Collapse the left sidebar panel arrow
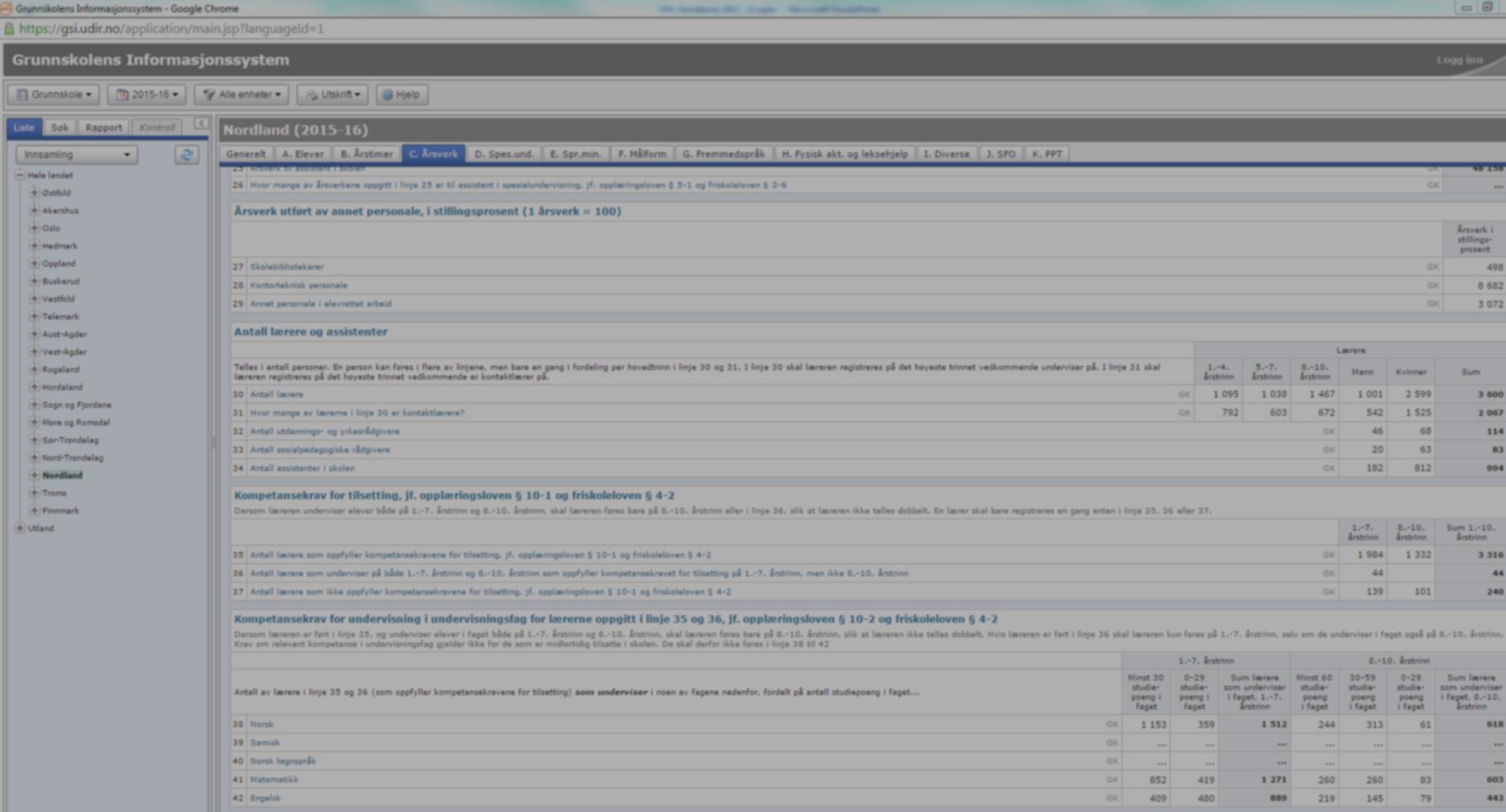Viewport: 1506px width, 812px height. [201, 124]
